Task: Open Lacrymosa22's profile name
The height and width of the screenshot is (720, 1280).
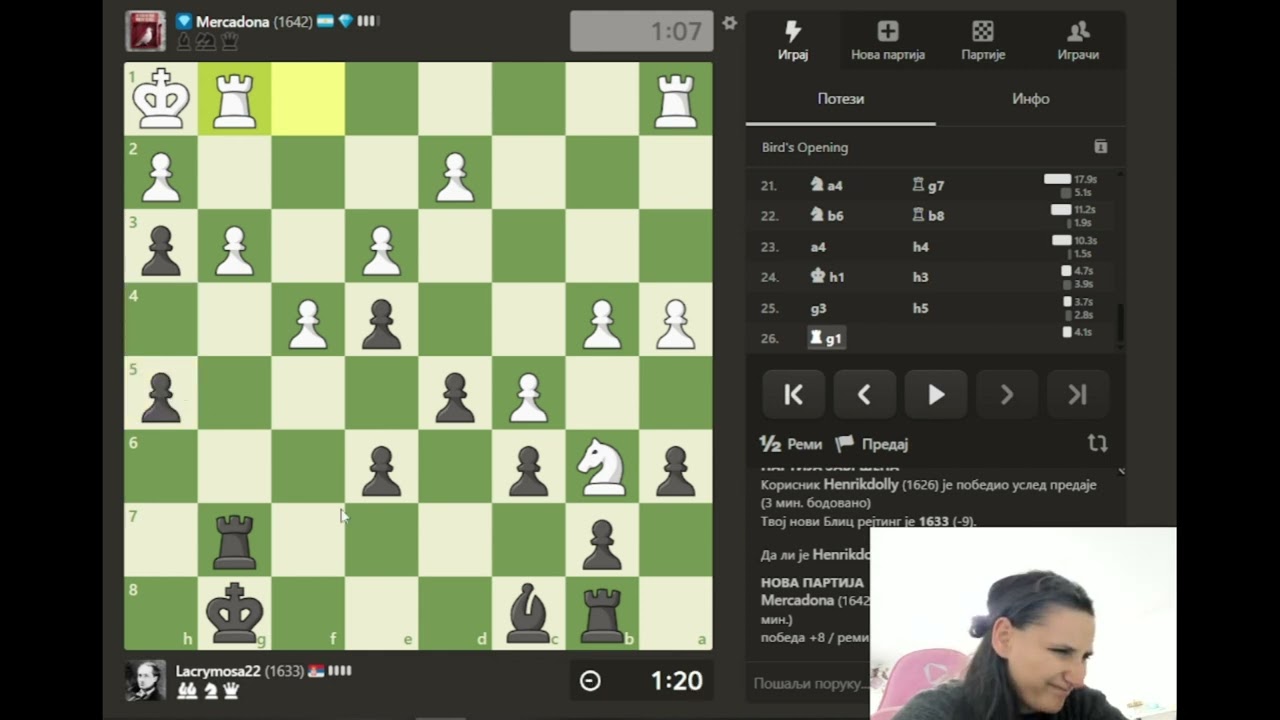Action: 218,671
